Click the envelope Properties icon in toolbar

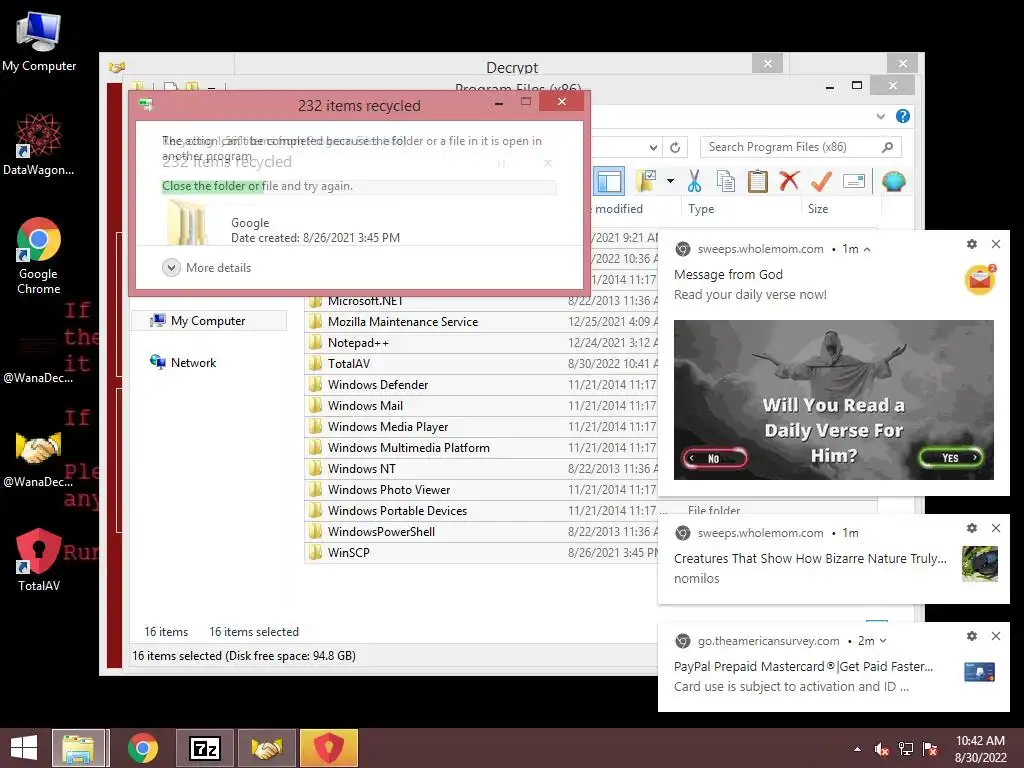click(x=854, y=181)
